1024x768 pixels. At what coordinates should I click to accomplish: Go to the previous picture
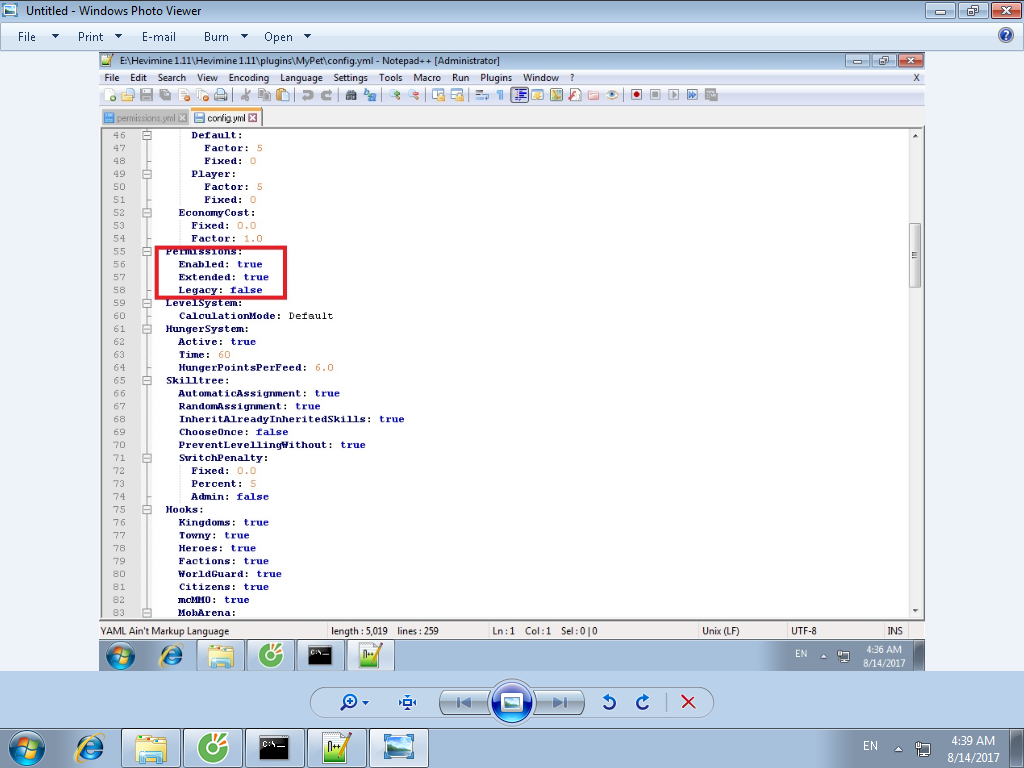point(464,703)
